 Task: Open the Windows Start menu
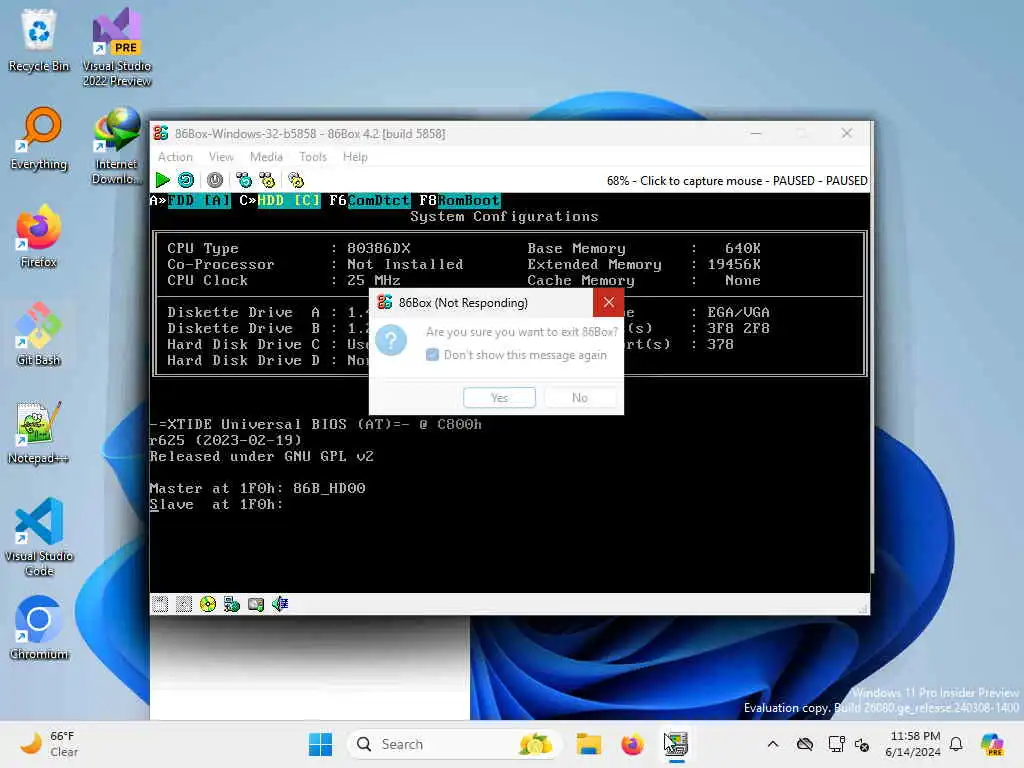click(321, 744)
